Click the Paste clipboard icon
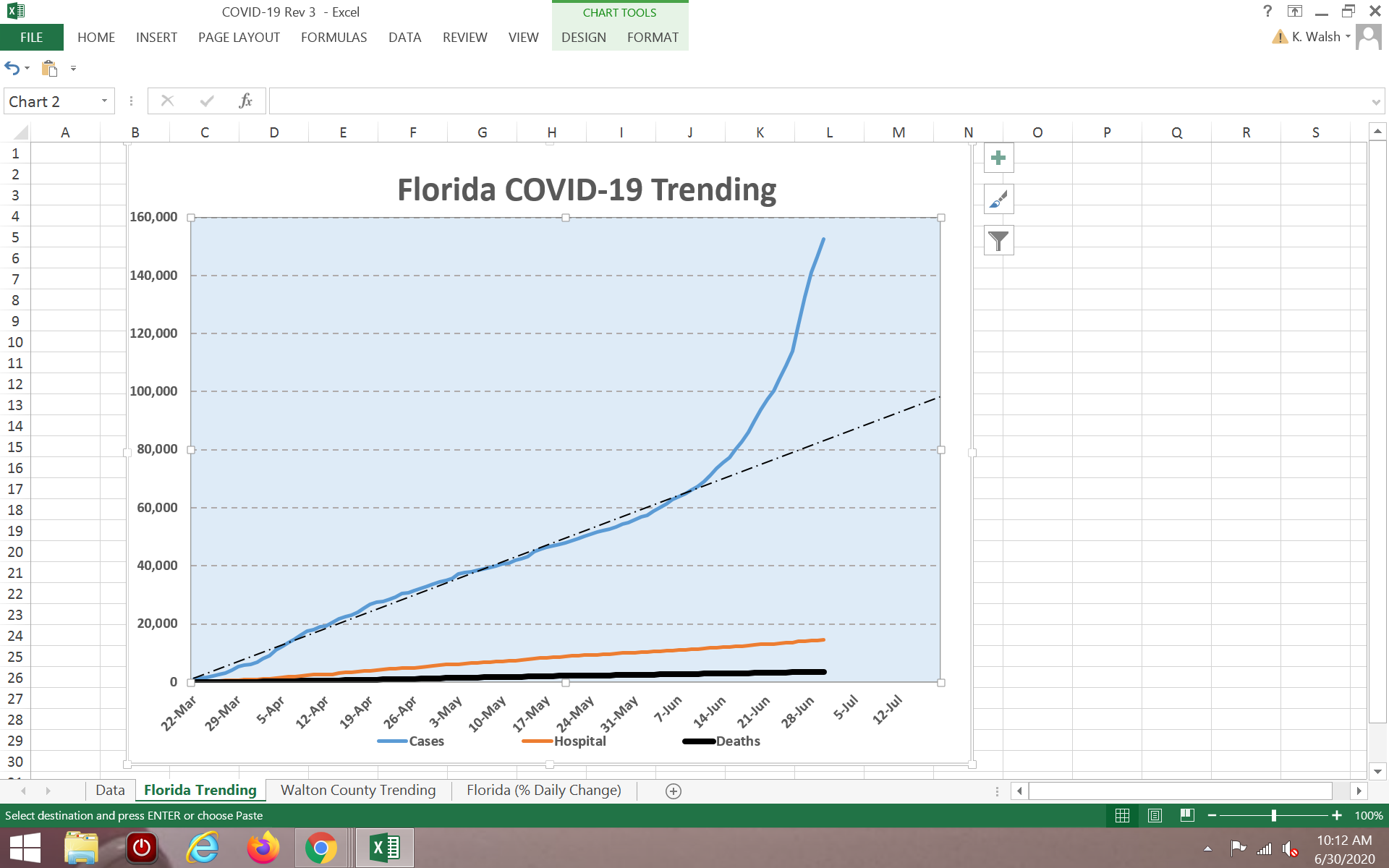The image size is (1389, 868). tap(49, 68)
